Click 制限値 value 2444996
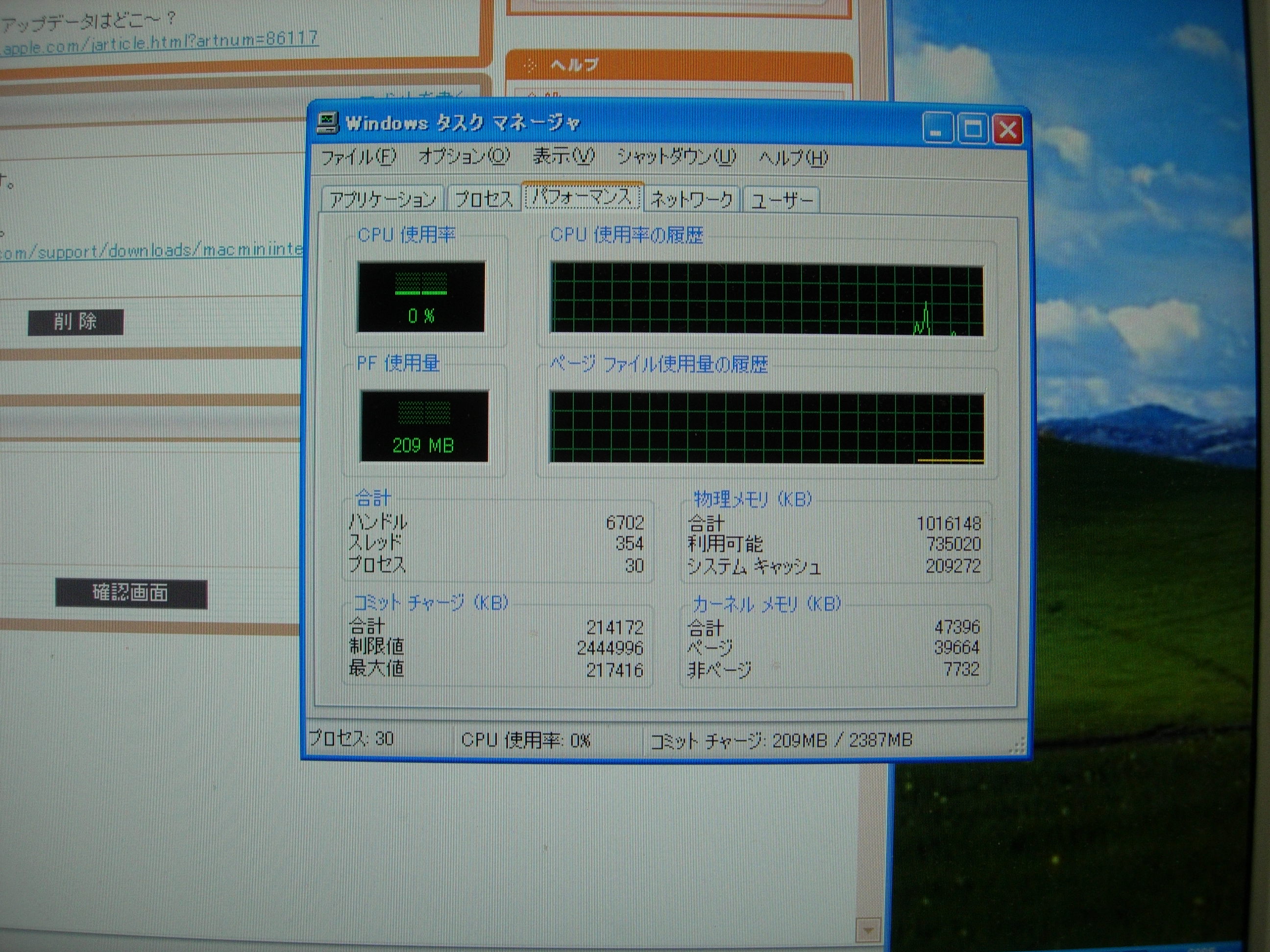1270x952 pixels. (x=610, y=648)
